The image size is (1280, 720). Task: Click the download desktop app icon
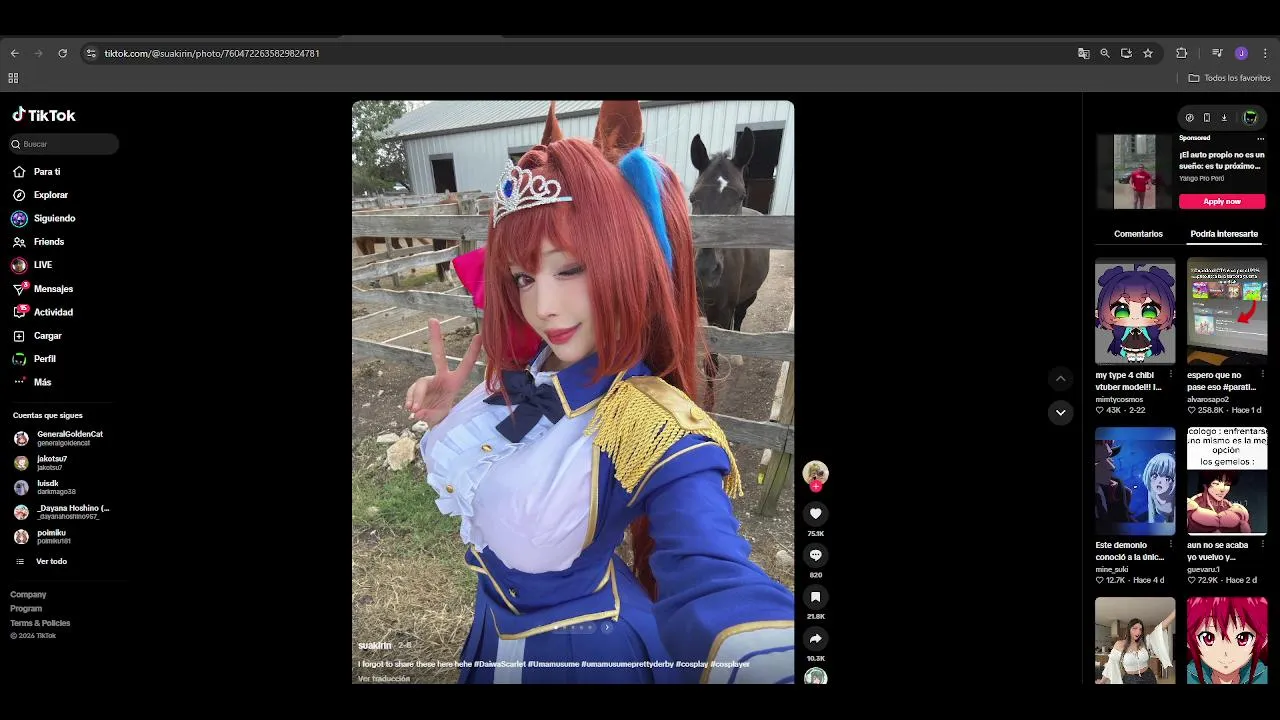[x=1223, y=118]
